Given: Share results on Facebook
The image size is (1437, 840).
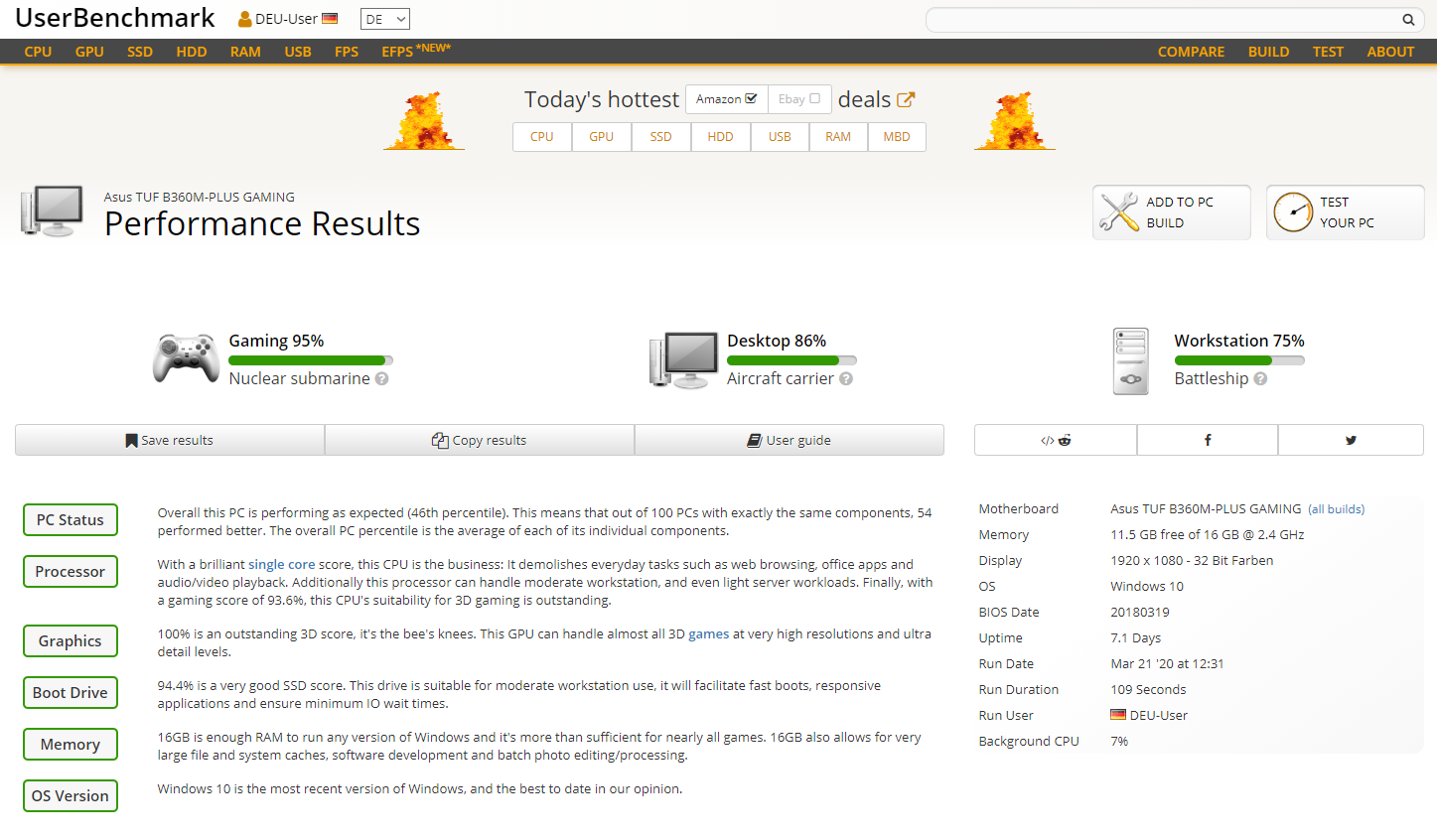Looking at the screenshot, I should coord(1208,440).
